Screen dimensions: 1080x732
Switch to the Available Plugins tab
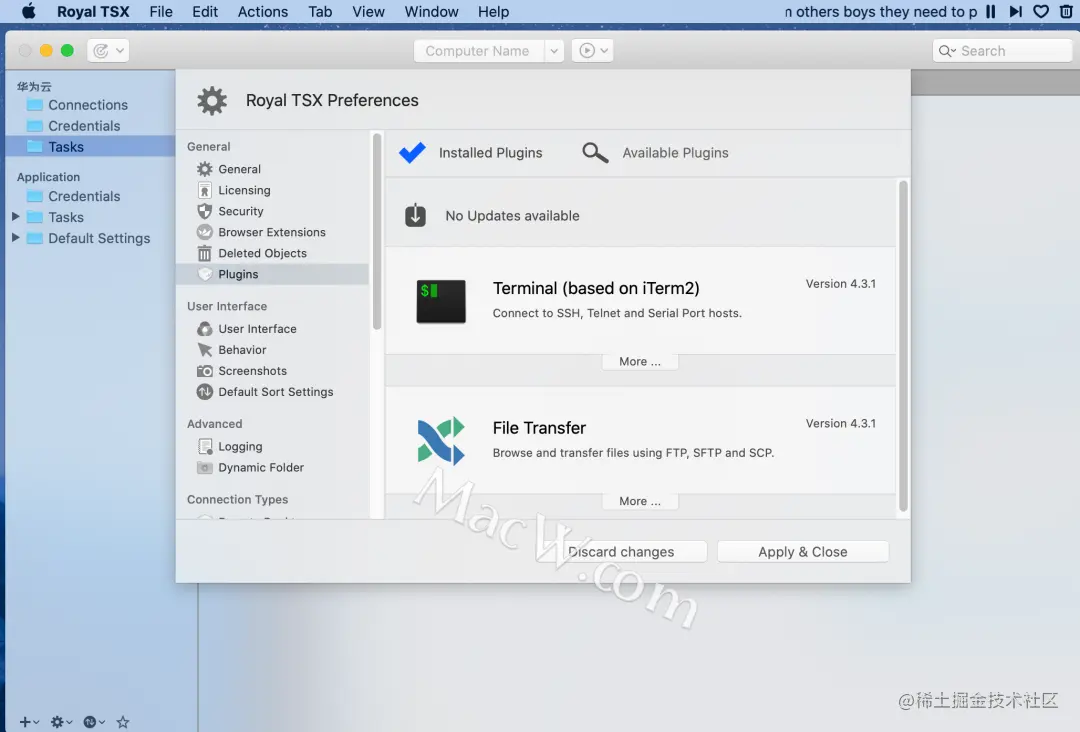655,152
